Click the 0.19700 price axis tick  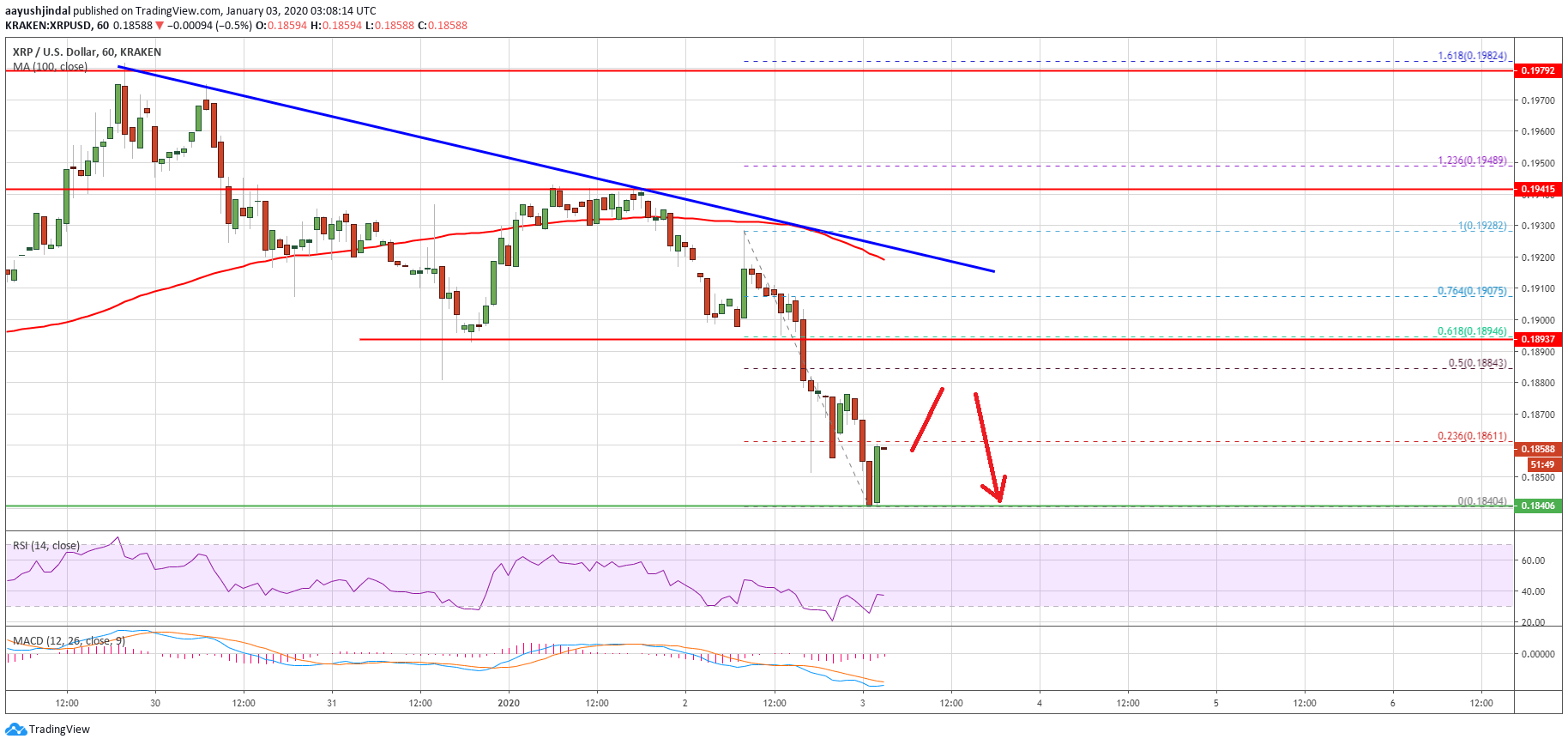point(1538,100)
